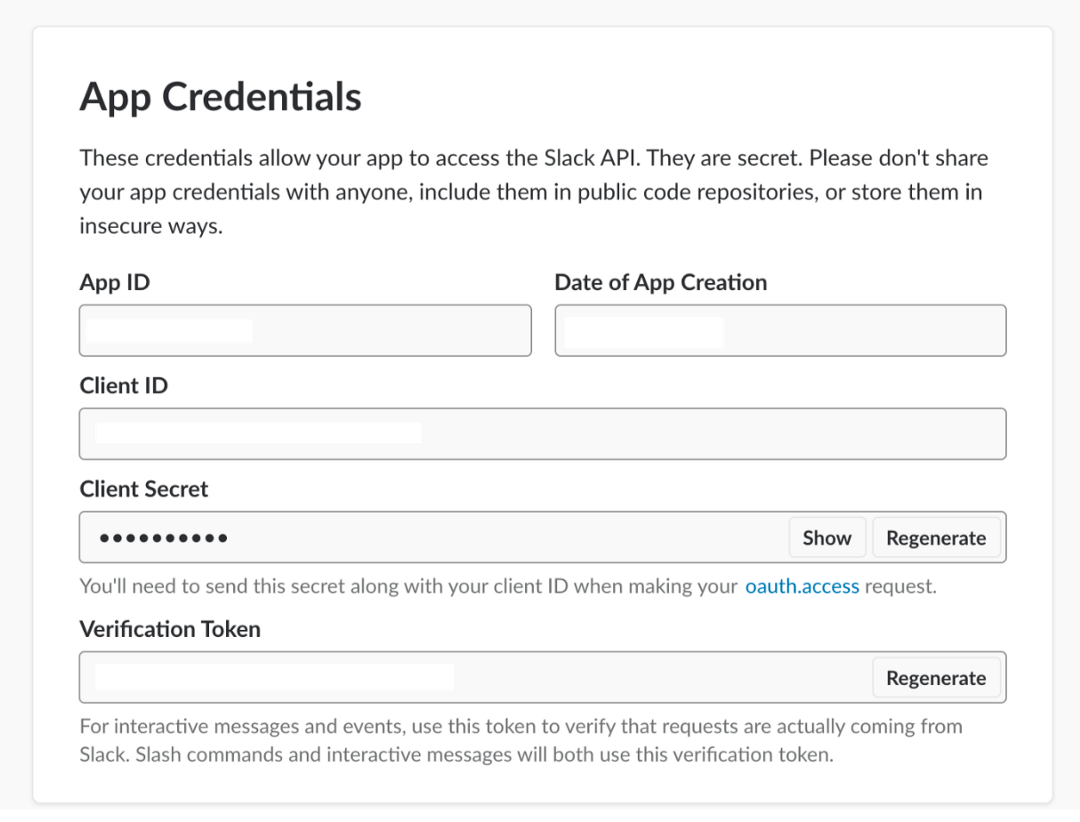1080x822 pixels.
Task: Click the helper text below Client Secret
Action: (x=410, y=586)
